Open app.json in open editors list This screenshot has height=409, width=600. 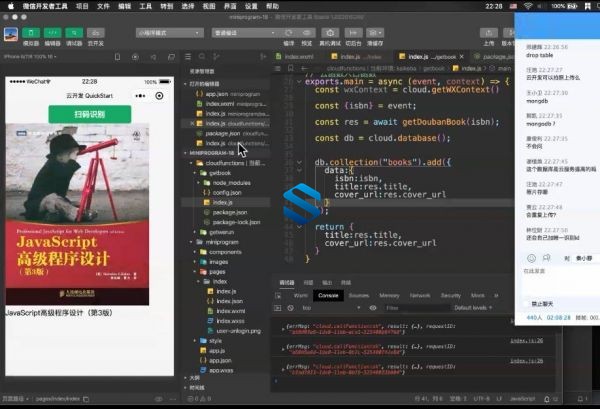tap(228, 94)
